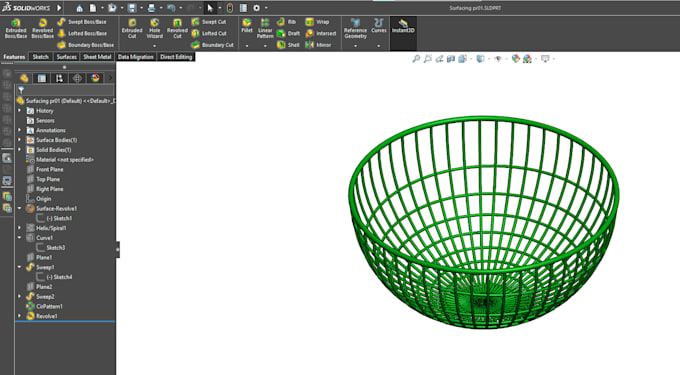Screen dimensions: 680x375
Task: Open the Fillet dropdown arrow
Action: [x=247, y=46]
